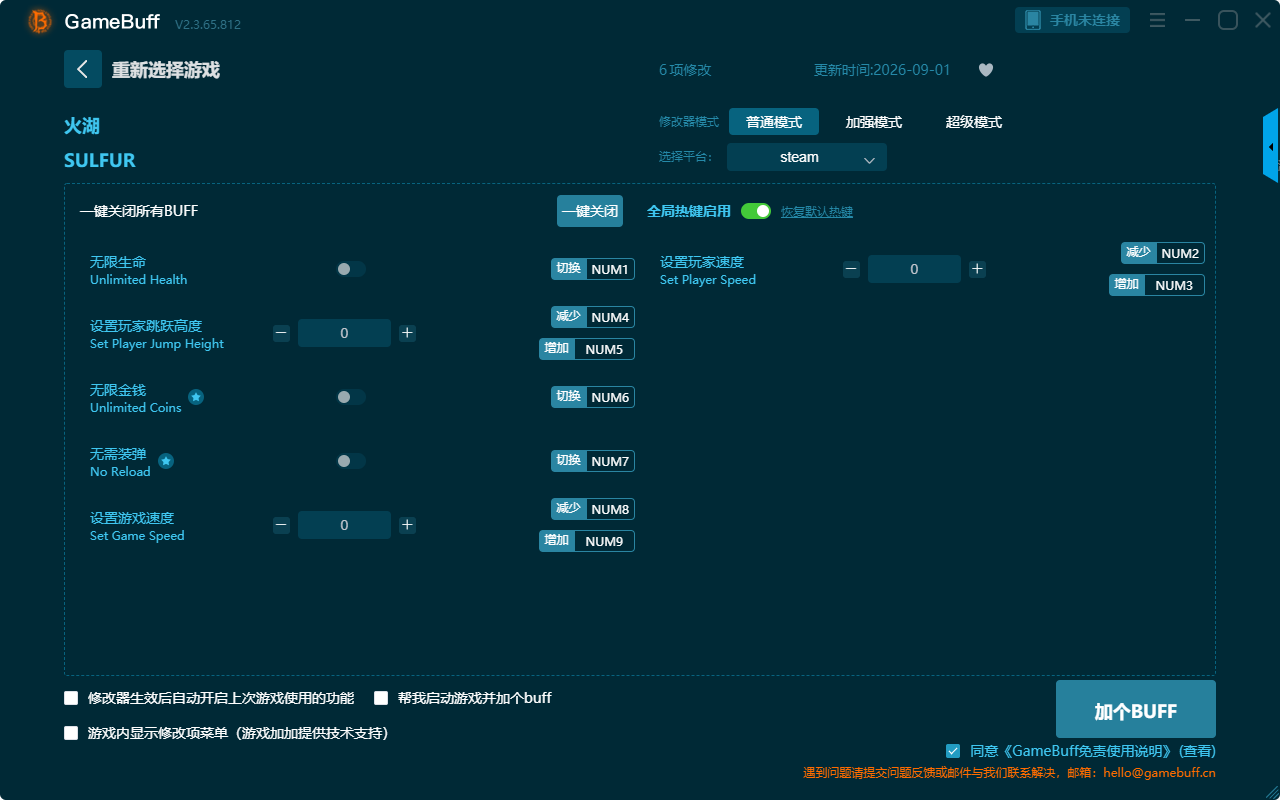Image resolution: width=1280 pixels, height=800 pixels.
Task: Decrease Set Player Jump Height value
Action: (x=281, y=333)
